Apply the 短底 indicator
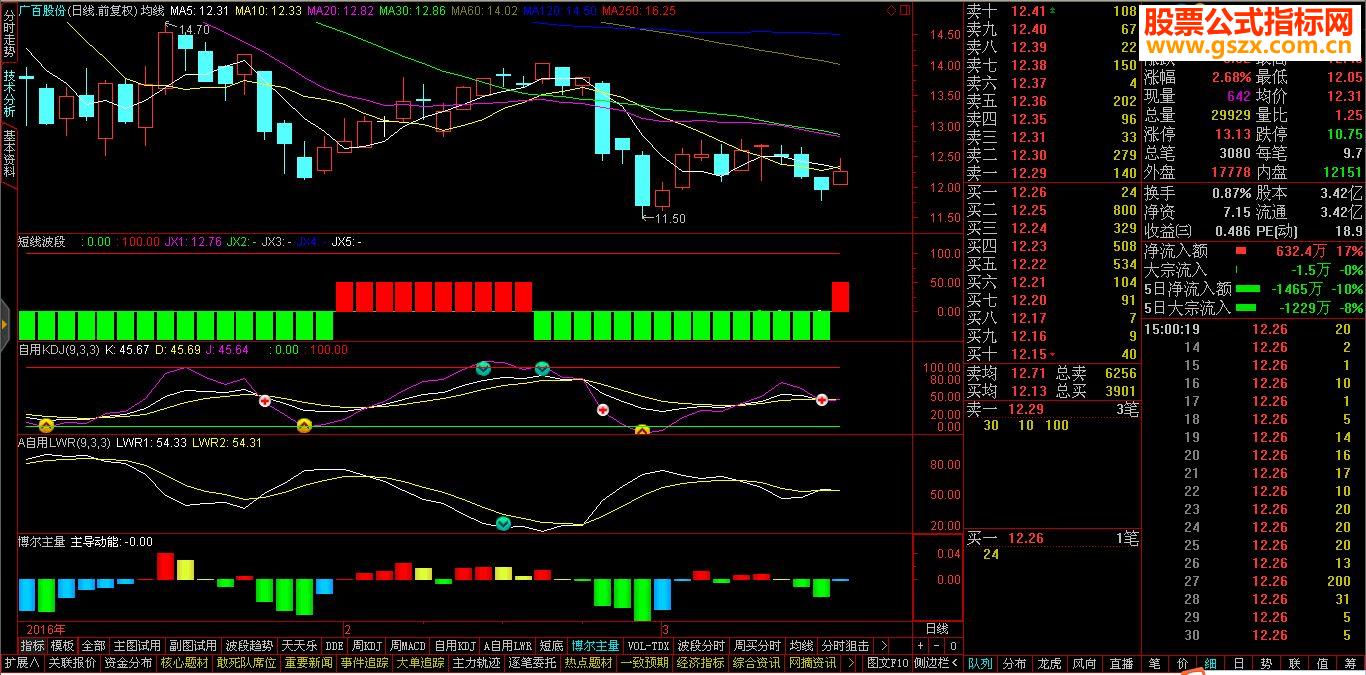 (x=551, y=646)
